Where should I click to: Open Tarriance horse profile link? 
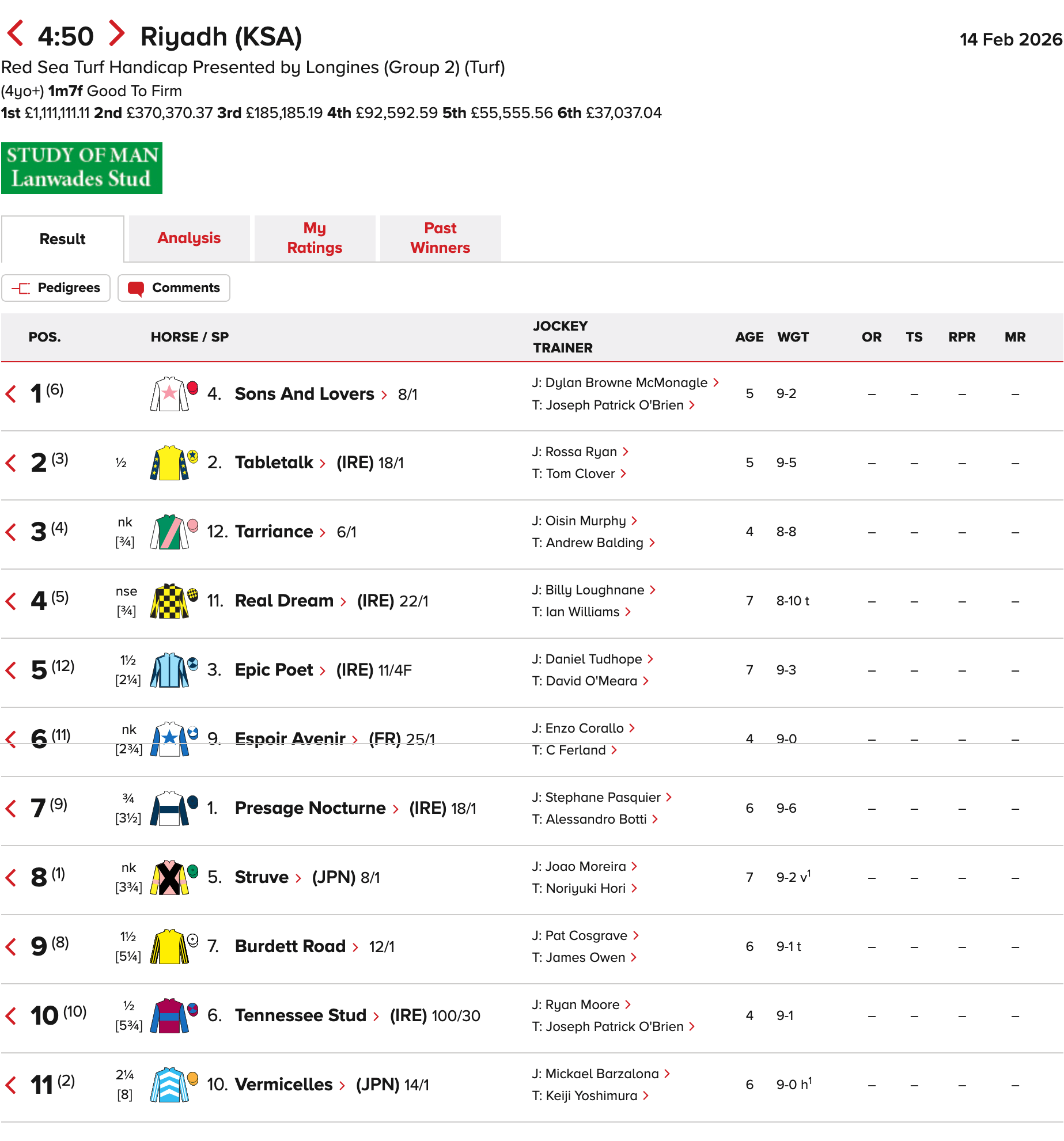coord(274,532)
